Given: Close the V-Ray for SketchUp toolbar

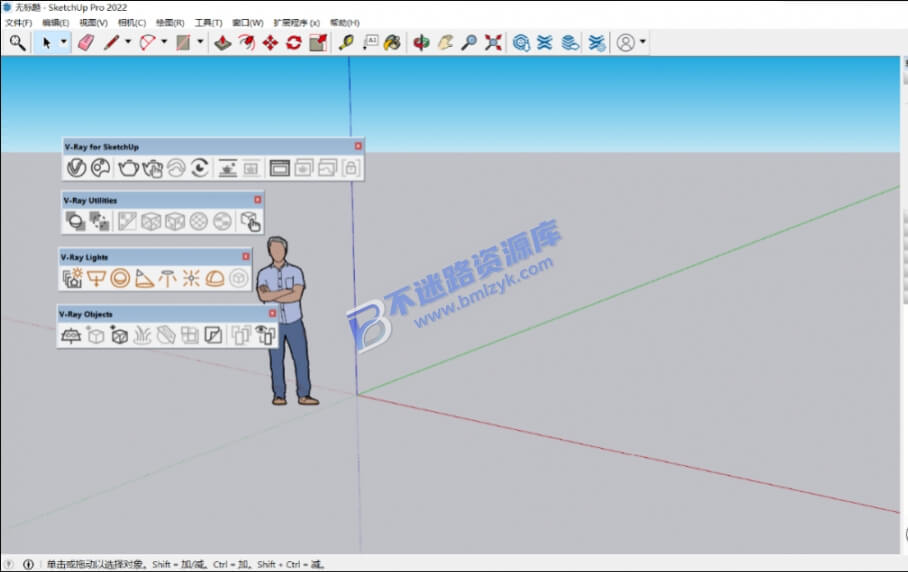Looking at the screenshot, I should pyautogui.click(x=358, y=146).
